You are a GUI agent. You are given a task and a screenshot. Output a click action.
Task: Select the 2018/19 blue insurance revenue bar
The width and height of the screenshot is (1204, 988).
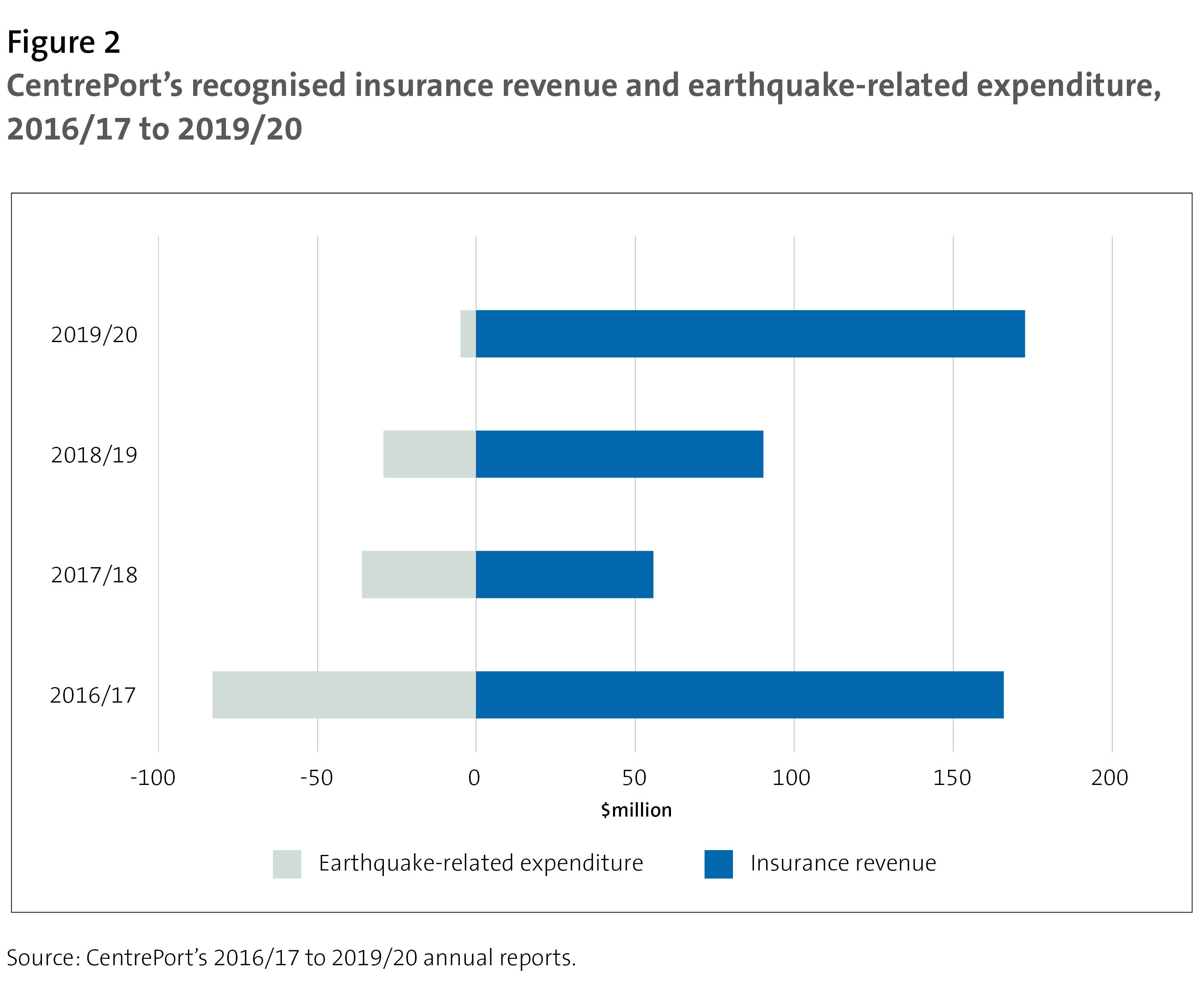pos(619,454)
